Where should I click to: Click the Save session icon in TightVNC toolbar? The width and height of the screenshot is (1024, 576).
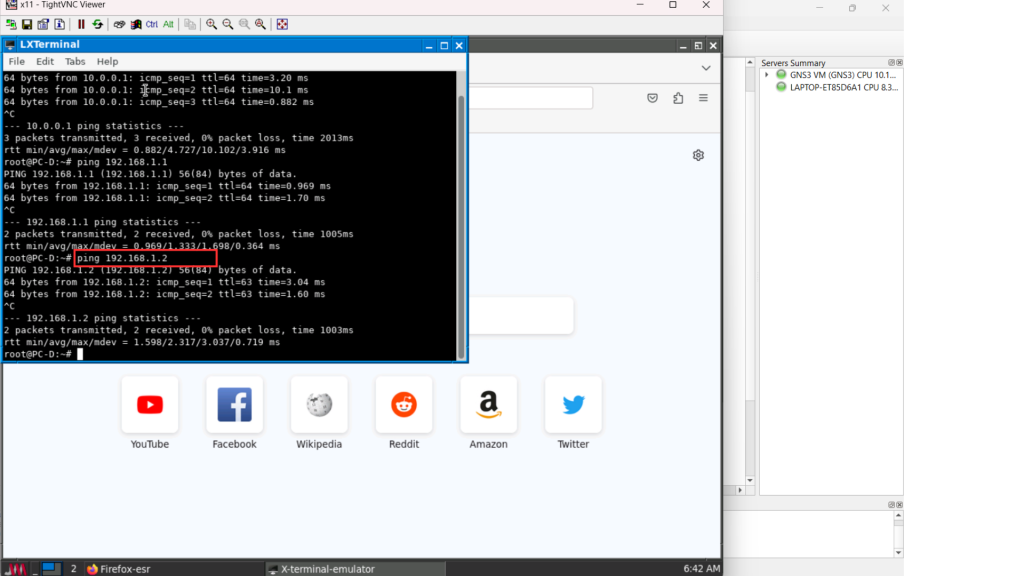click(27, 24)
